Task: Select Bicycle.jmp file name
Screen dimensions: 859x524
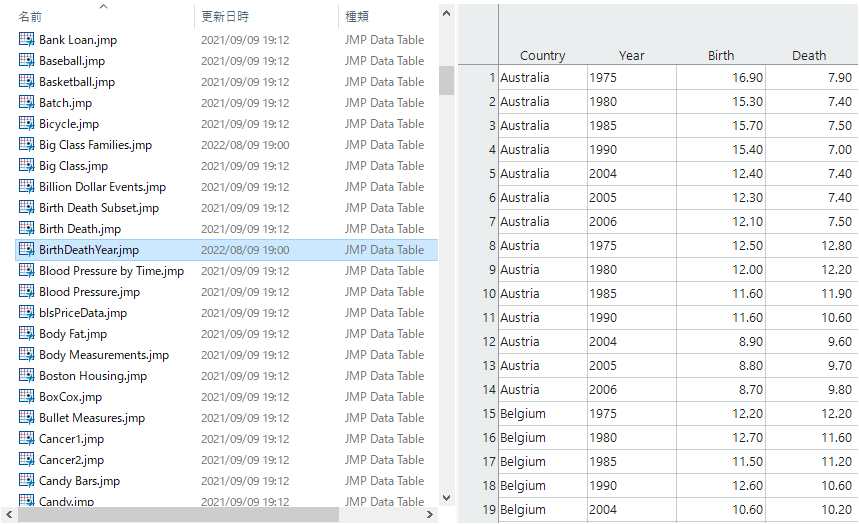Action: pos(69,123)
